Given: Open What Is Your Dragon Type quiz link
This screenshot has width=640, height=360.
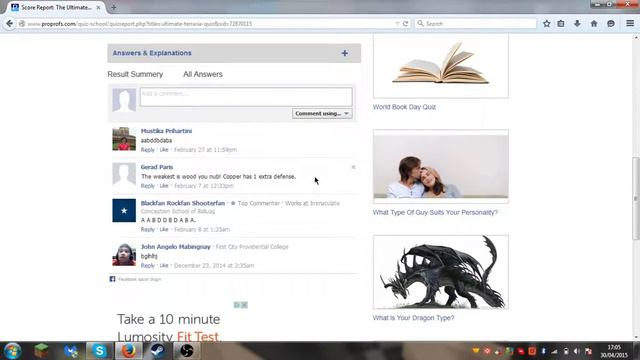Looking at the screenshot, I should point(413,318).
